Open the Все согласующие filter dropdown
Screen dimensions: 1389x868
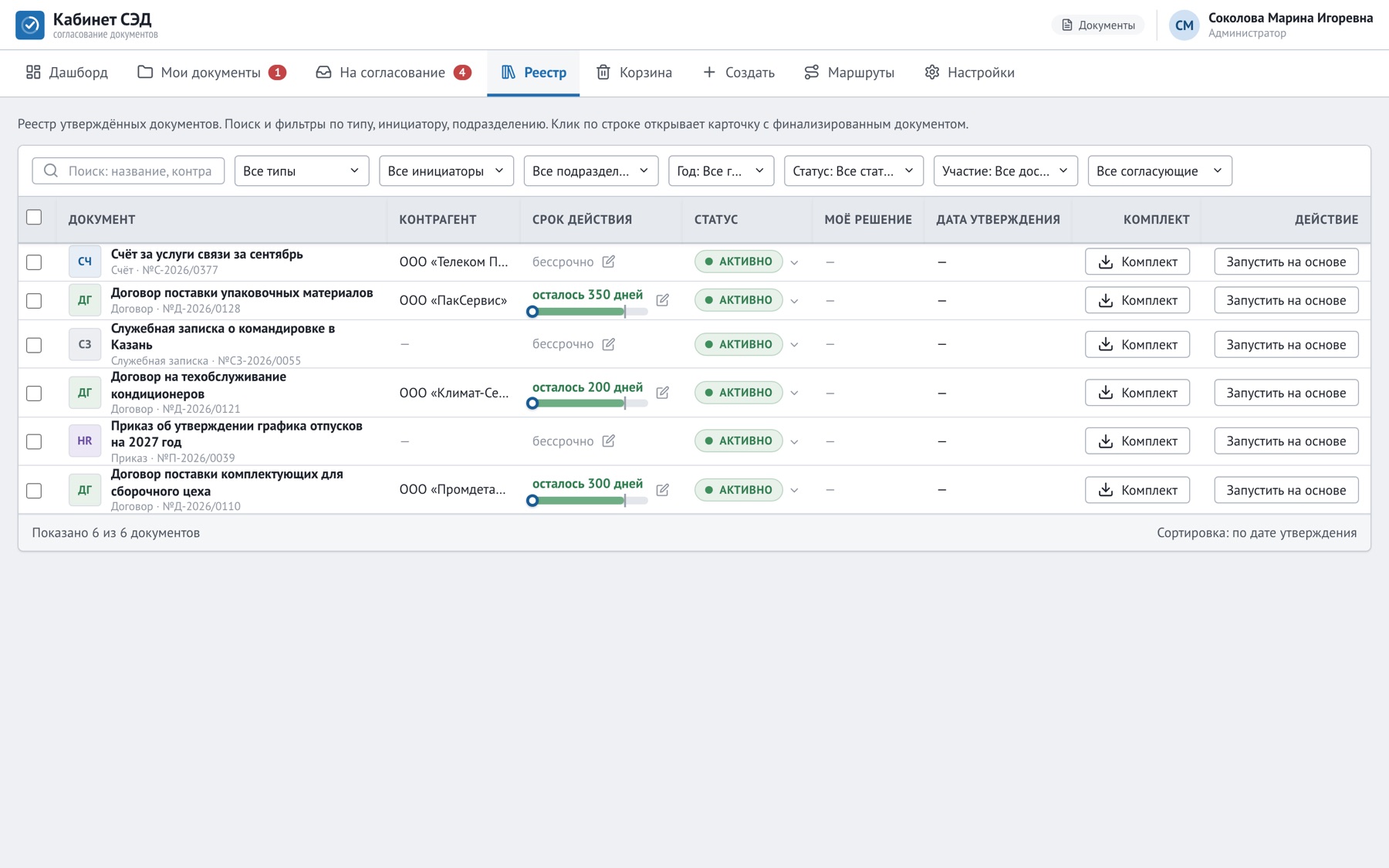pos(1160,171)
